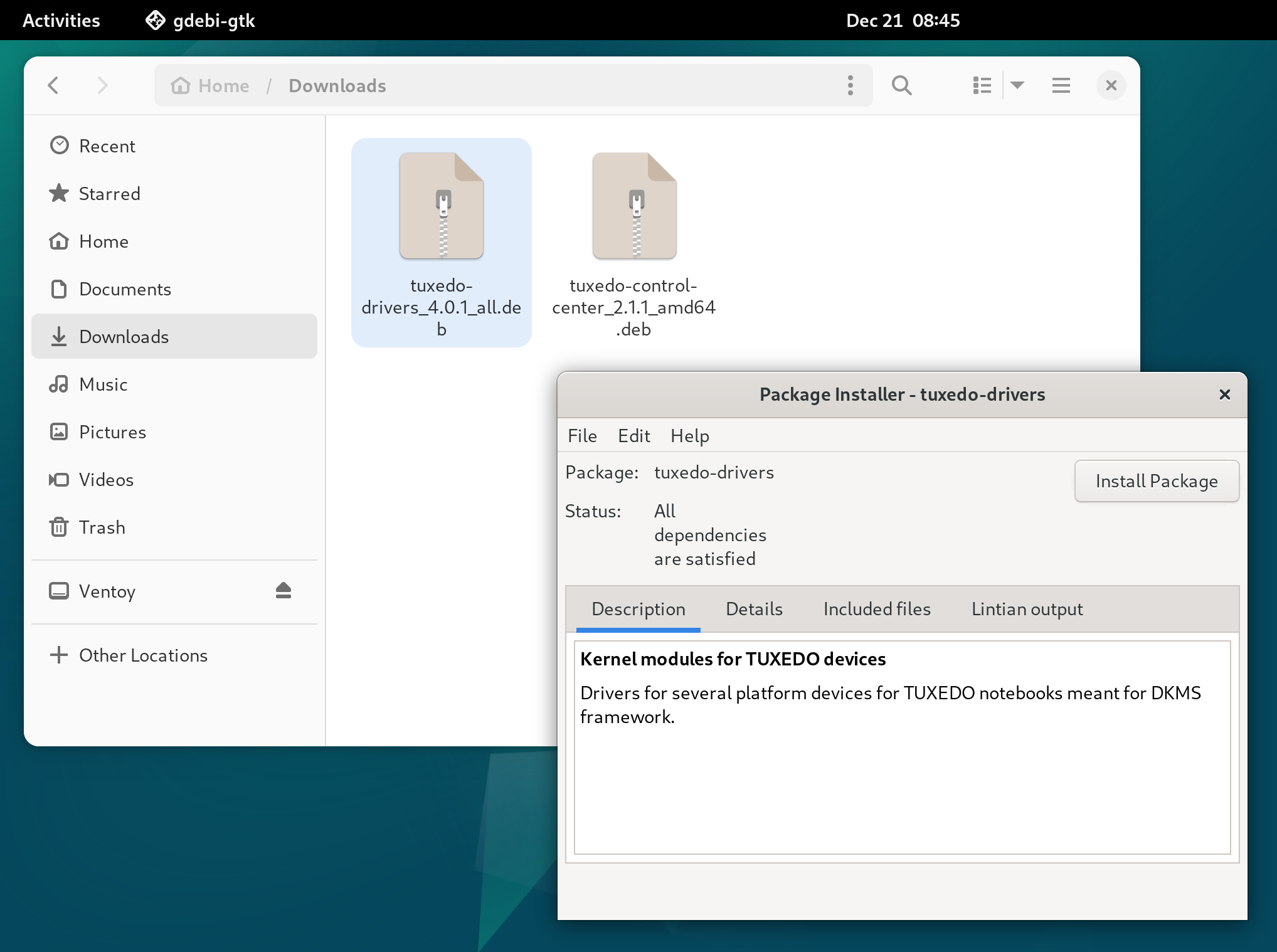
Task: Open Starred in the sidebar
Action: coord(174,194)
